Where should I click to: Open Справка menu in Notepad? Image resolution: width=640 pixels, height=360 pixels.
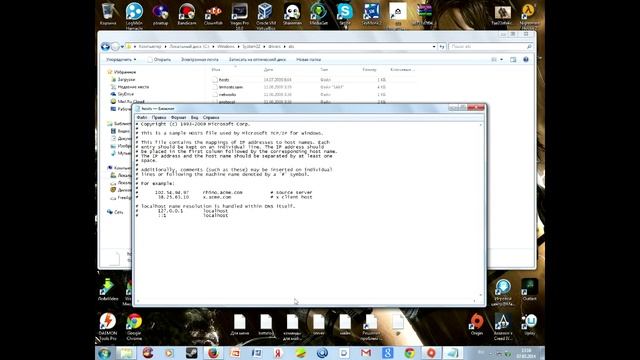click(x=211, y=118)
